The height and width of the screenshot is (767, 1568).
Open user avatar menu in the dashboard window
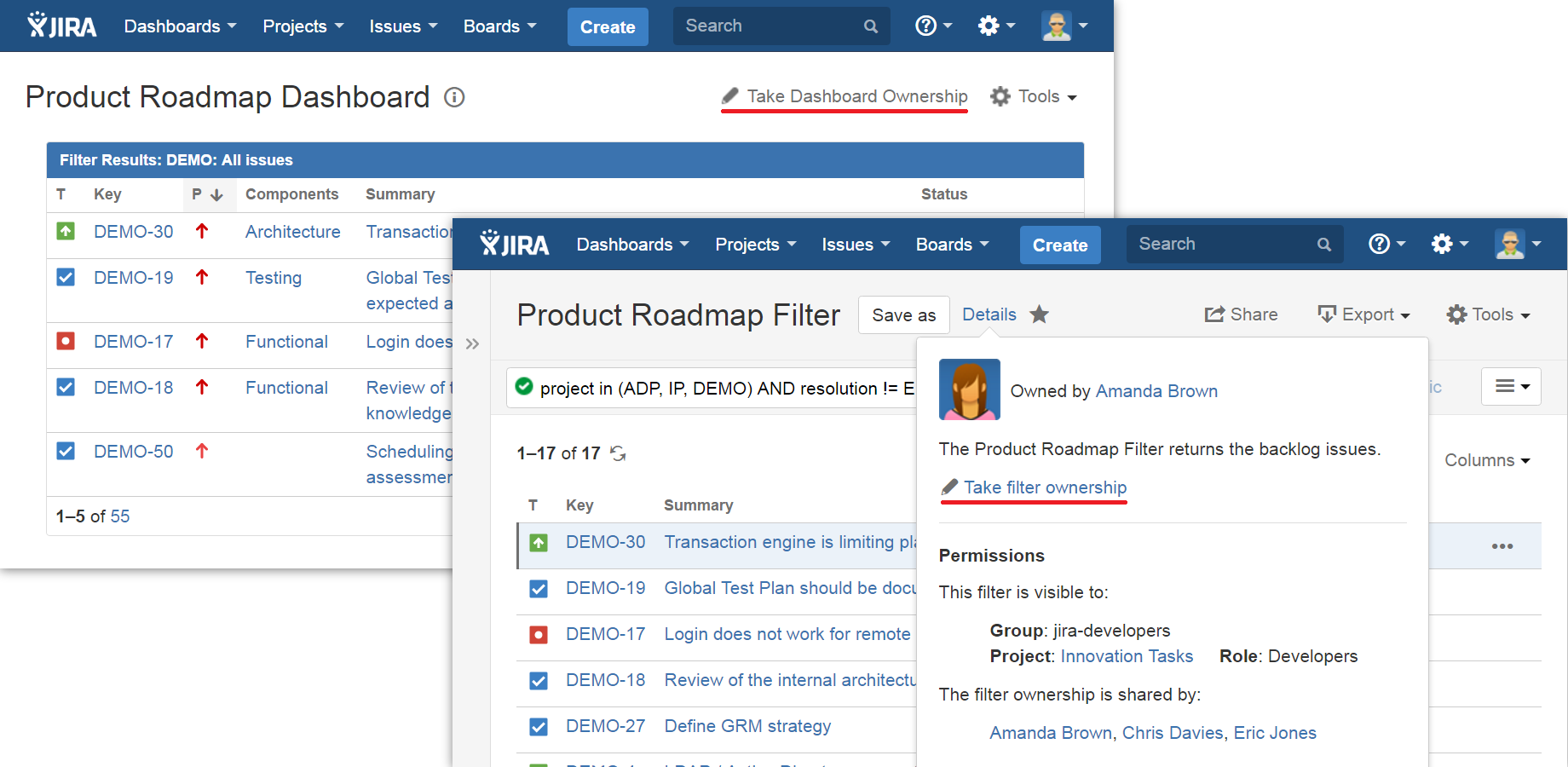1064,26
